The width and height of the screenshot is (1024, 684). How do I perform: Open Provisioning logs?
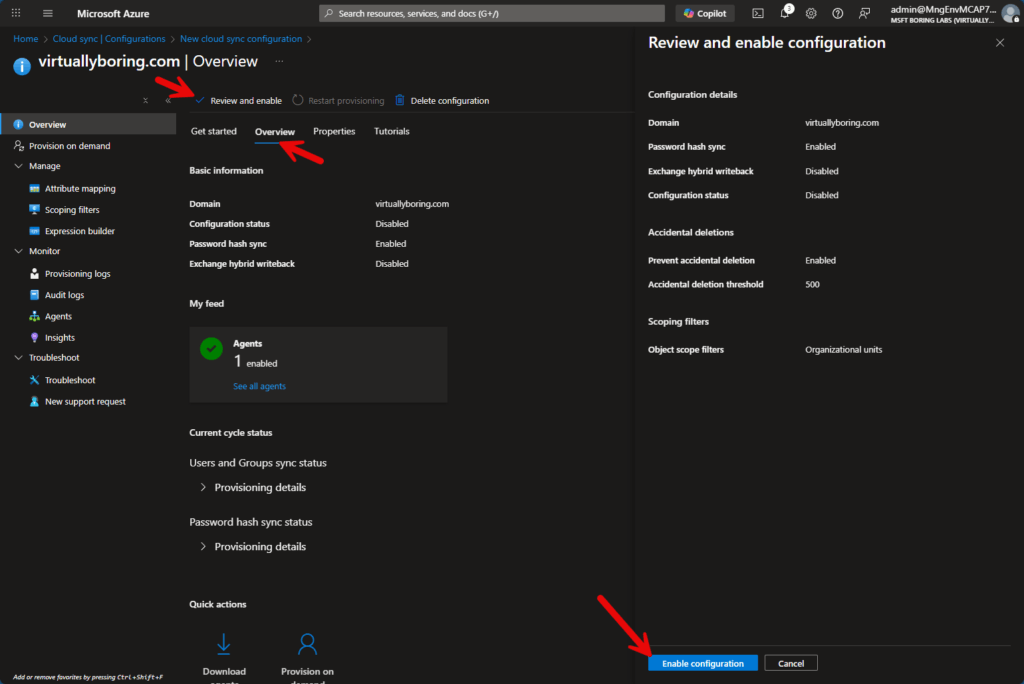pos(77,274)
